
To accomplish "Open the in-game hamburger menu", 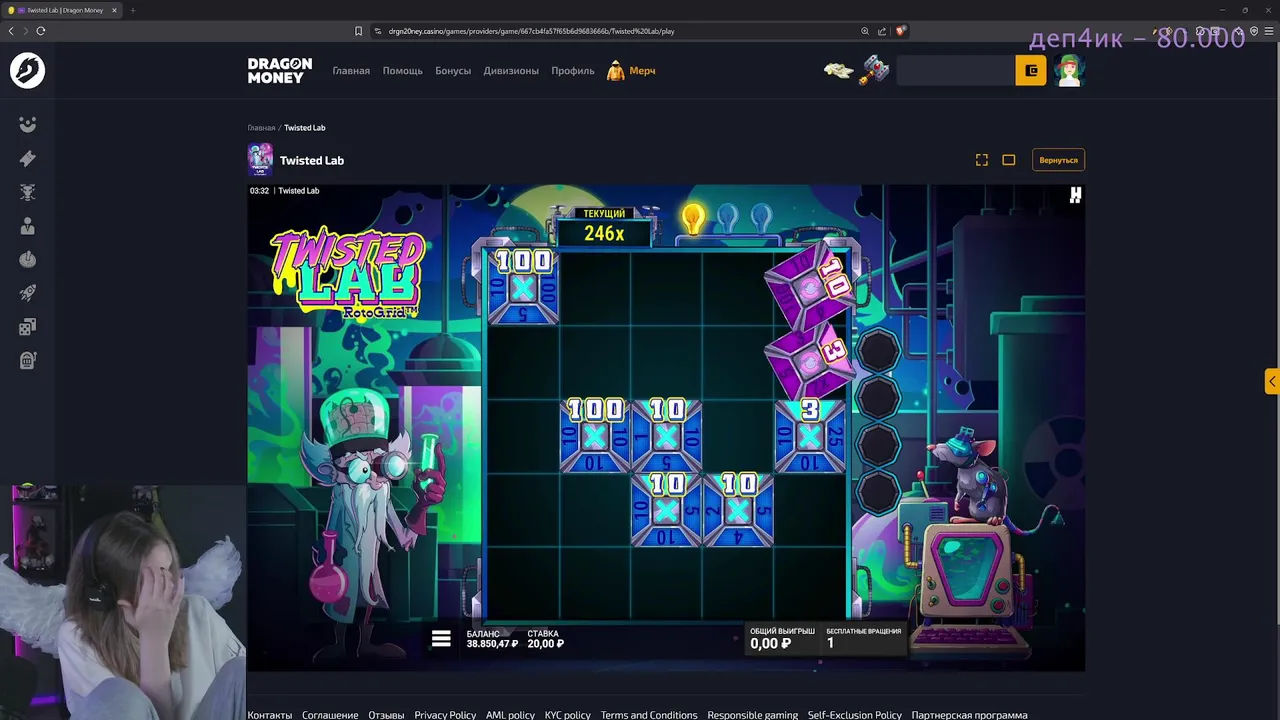I will pyautogui.click(x=441, y=639).
